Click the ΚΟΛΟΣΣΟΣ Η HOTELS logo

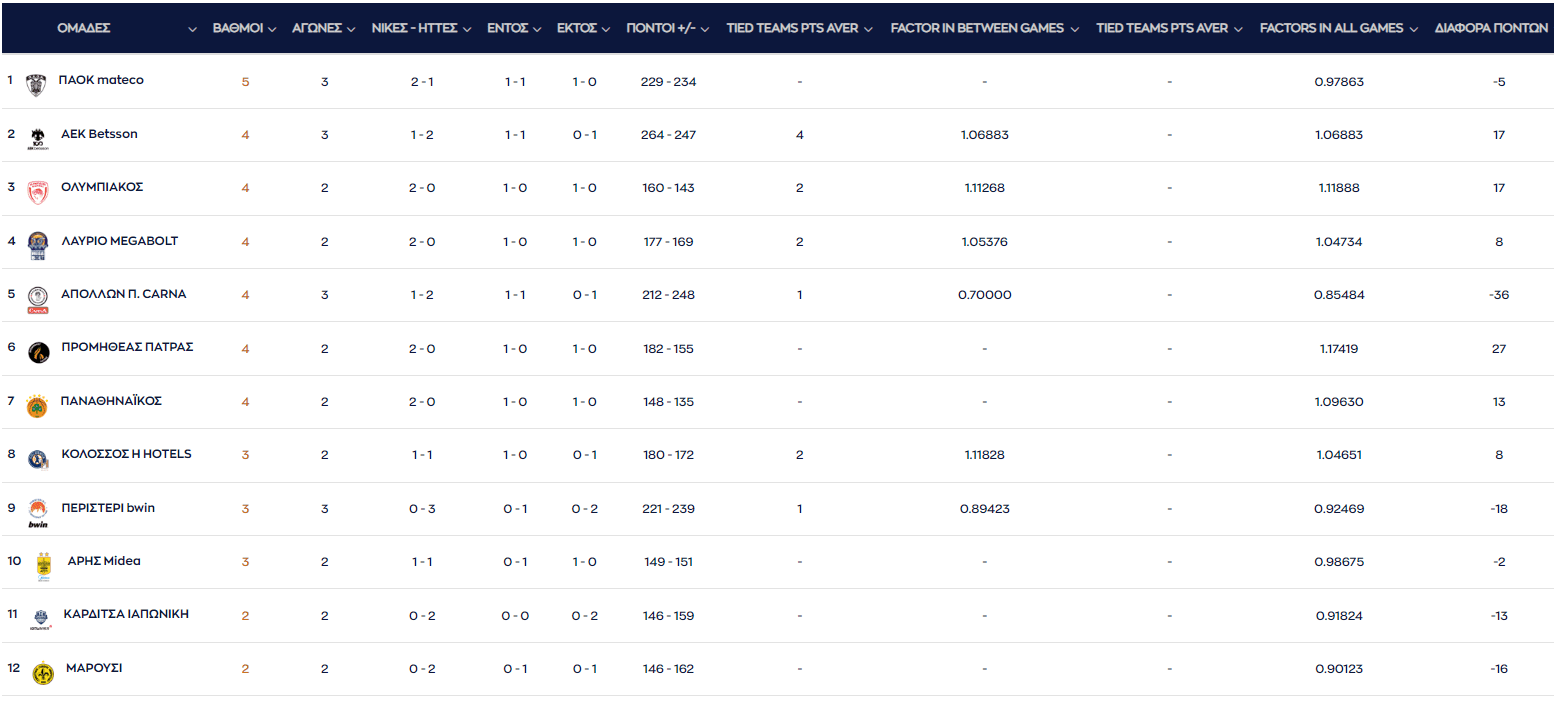(37, 459)
